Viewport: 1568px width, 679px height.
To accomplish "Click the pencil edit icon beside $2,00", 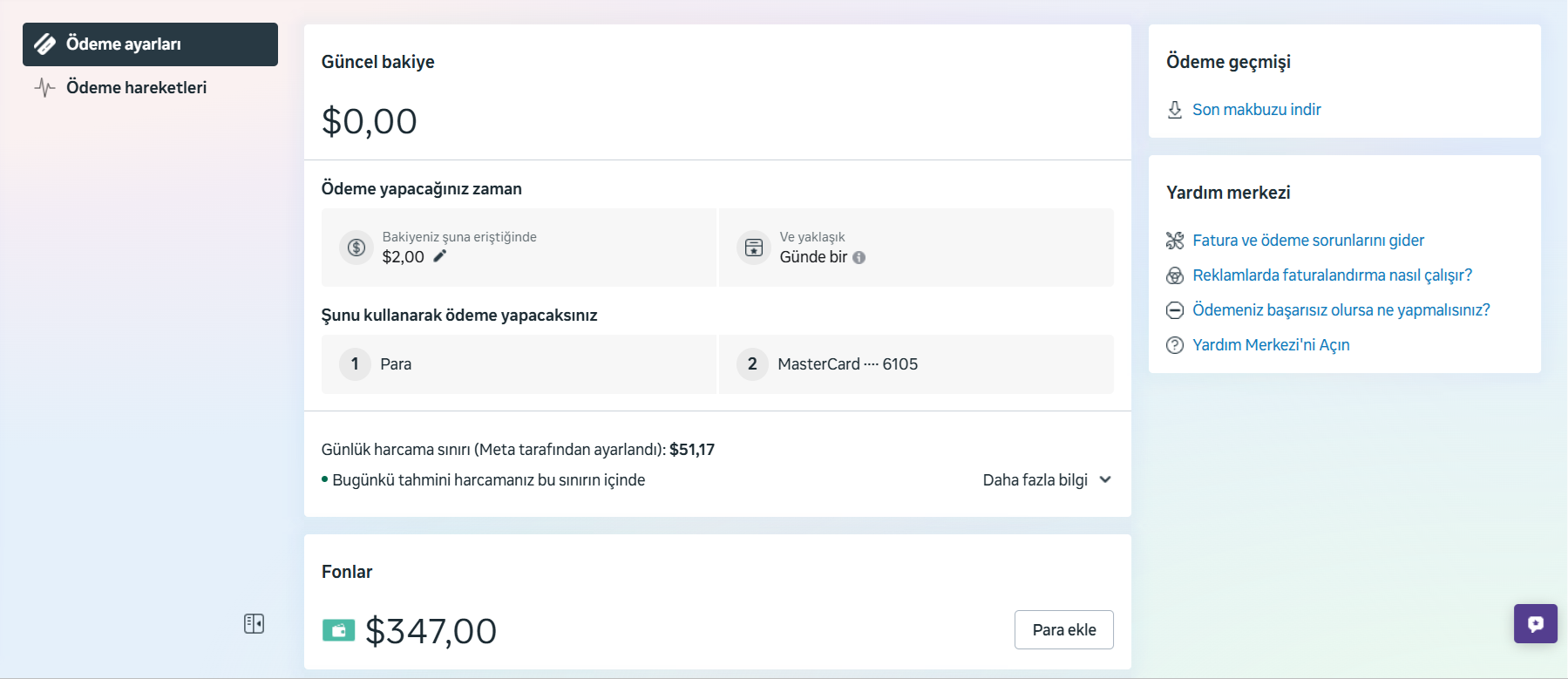I will pos(440,256).
